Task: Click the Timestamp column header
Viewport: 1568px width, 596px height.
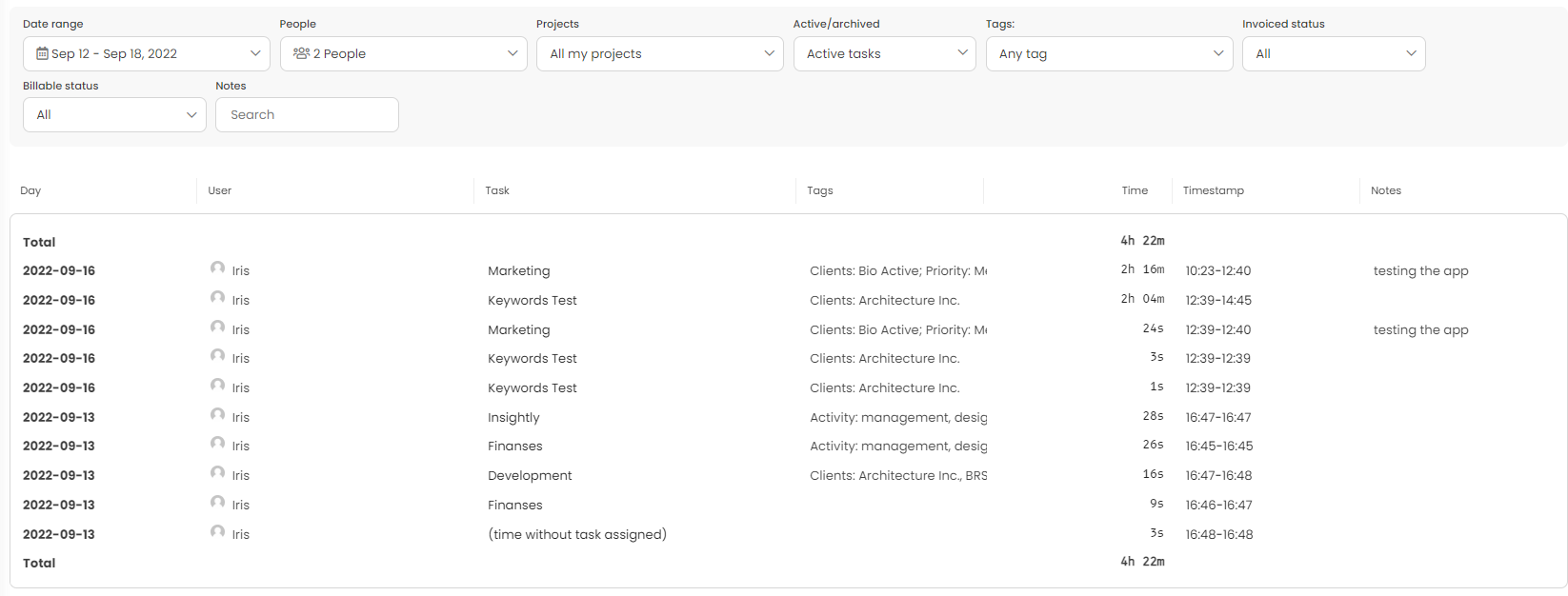Action: tap(1213, 190)
